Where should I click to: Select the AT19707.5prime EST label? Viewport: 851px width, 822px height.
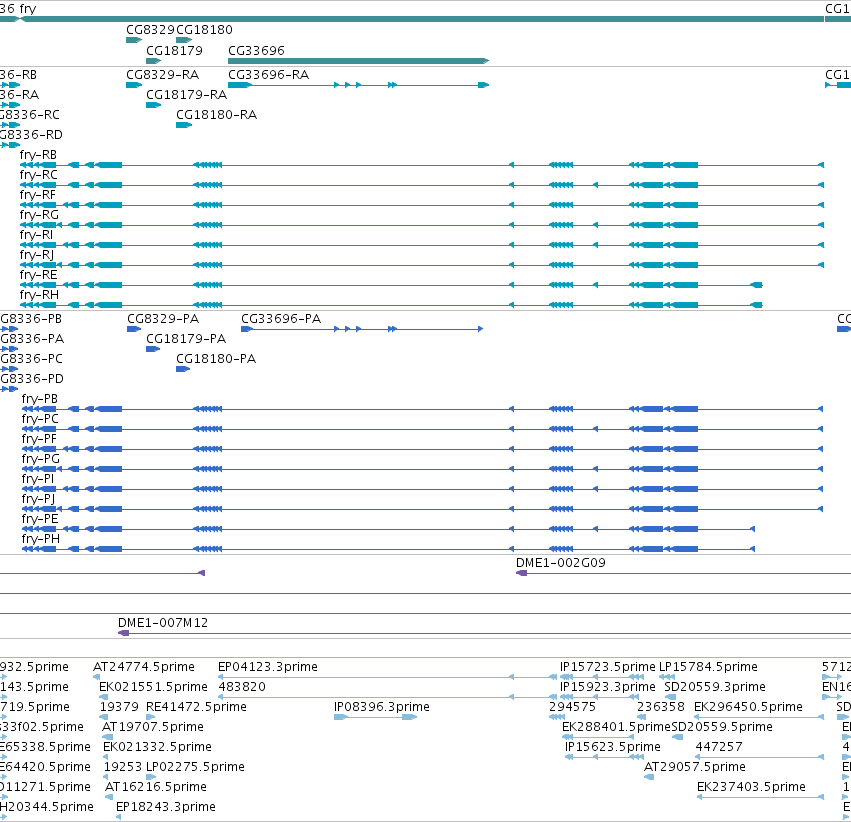click(x=153, y=727)
